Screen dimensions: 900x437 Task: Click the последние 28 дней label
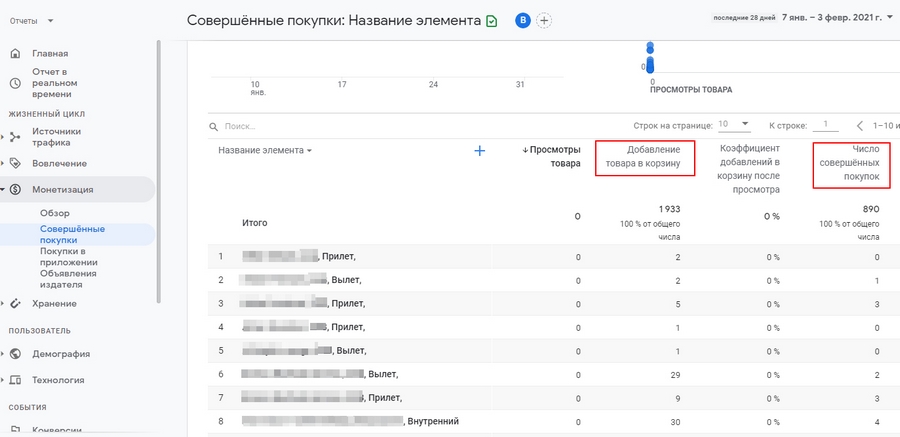[744, 18]
